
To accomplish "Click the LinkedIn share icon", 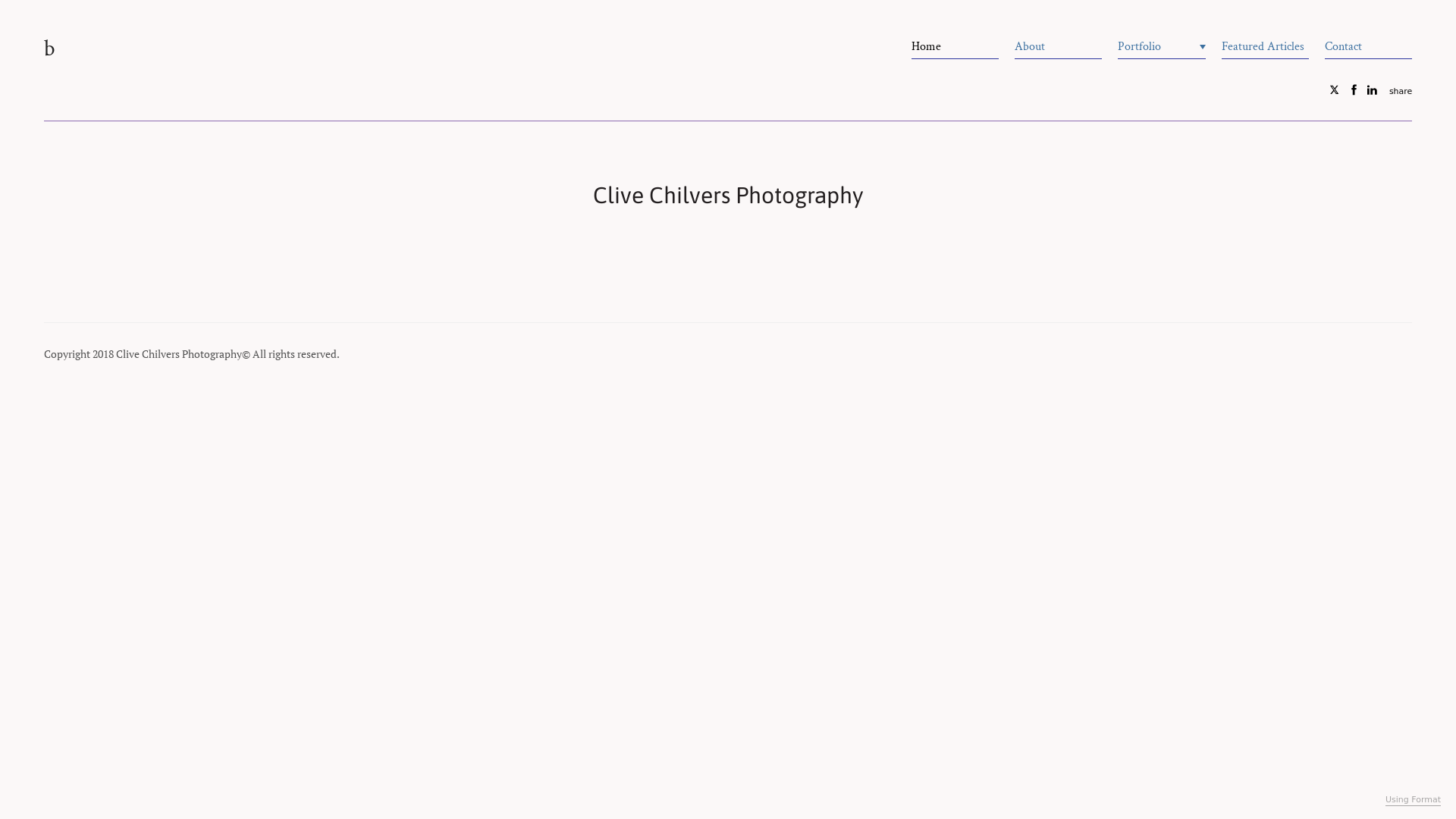I will click(1371, 90).
